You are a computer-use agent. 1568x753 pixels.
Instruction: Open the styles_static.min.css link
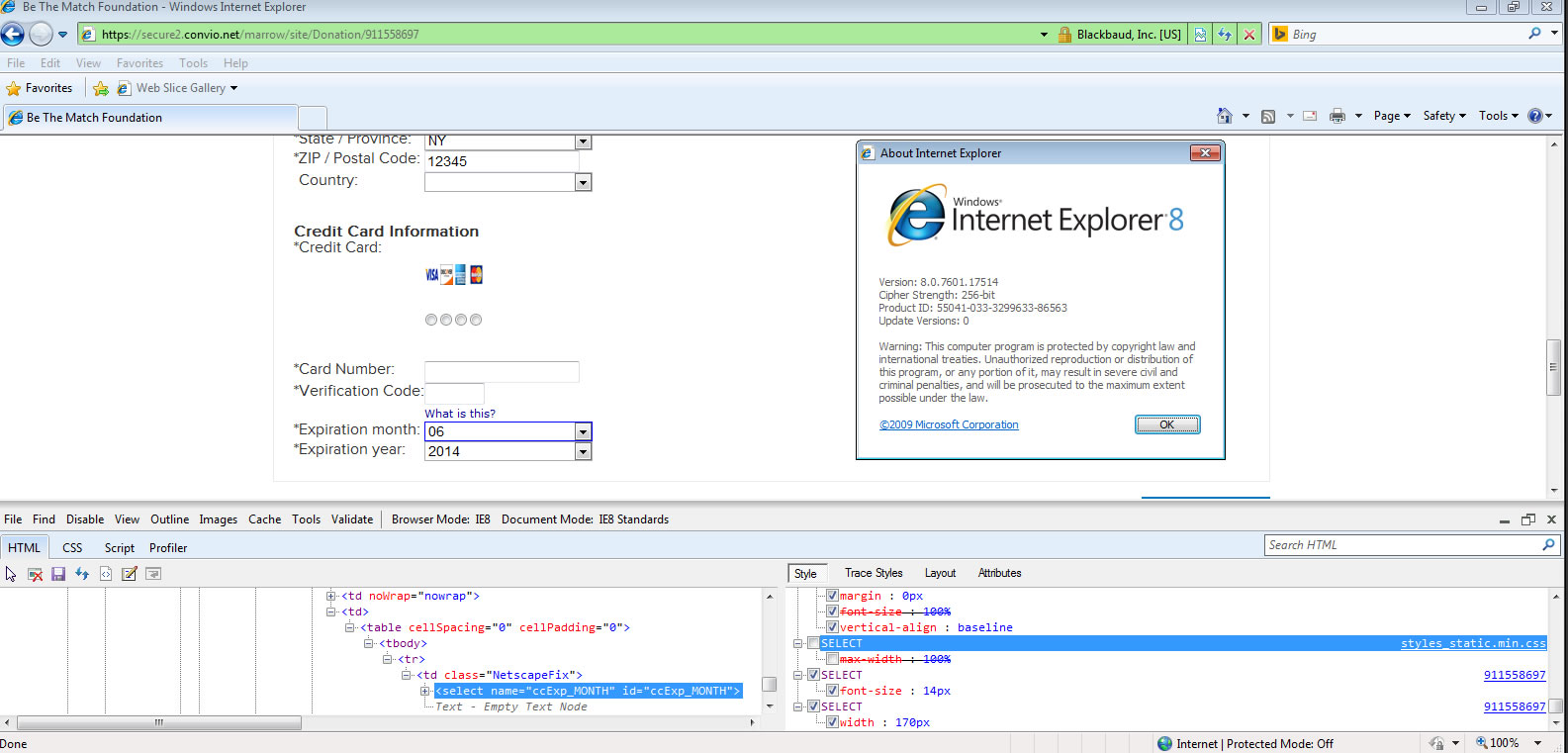pyautogui.click(x=1473, y=643)
